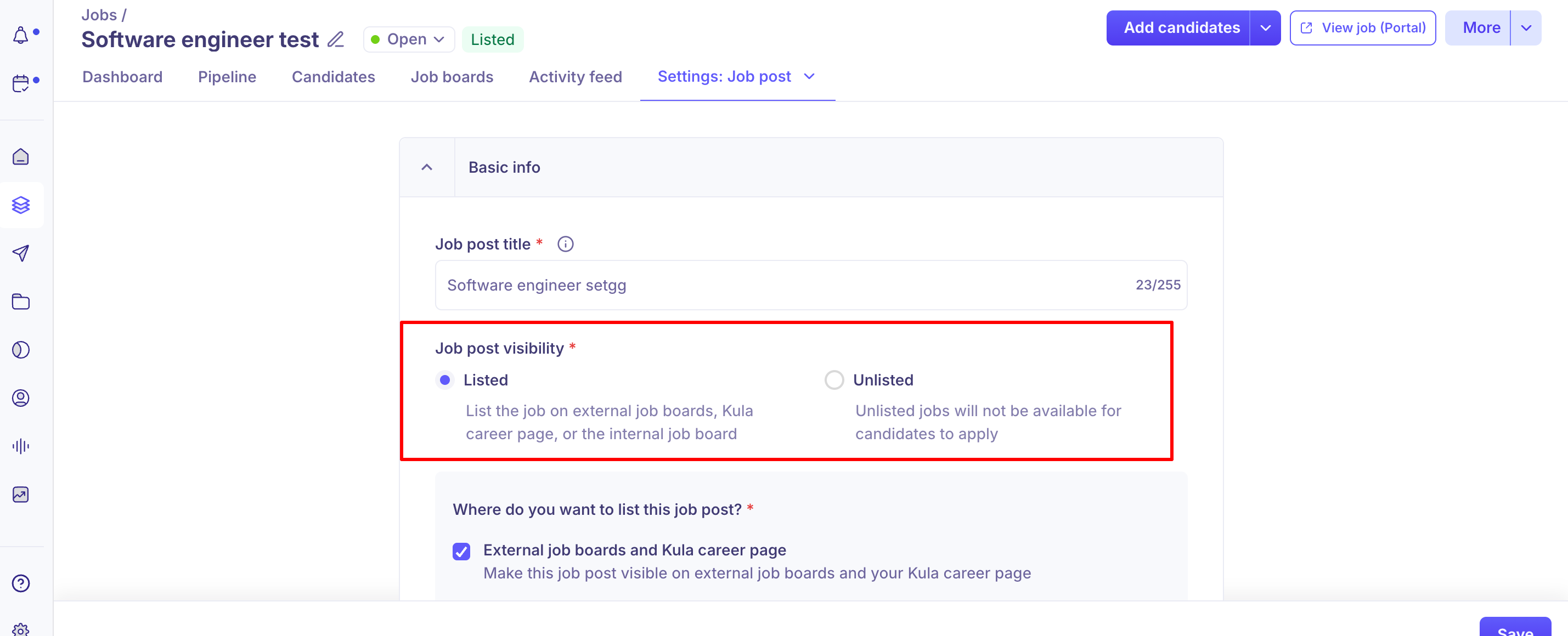1568x636 pixels.
Task: Edit job name with pencil icon
Action: (335, 39)
